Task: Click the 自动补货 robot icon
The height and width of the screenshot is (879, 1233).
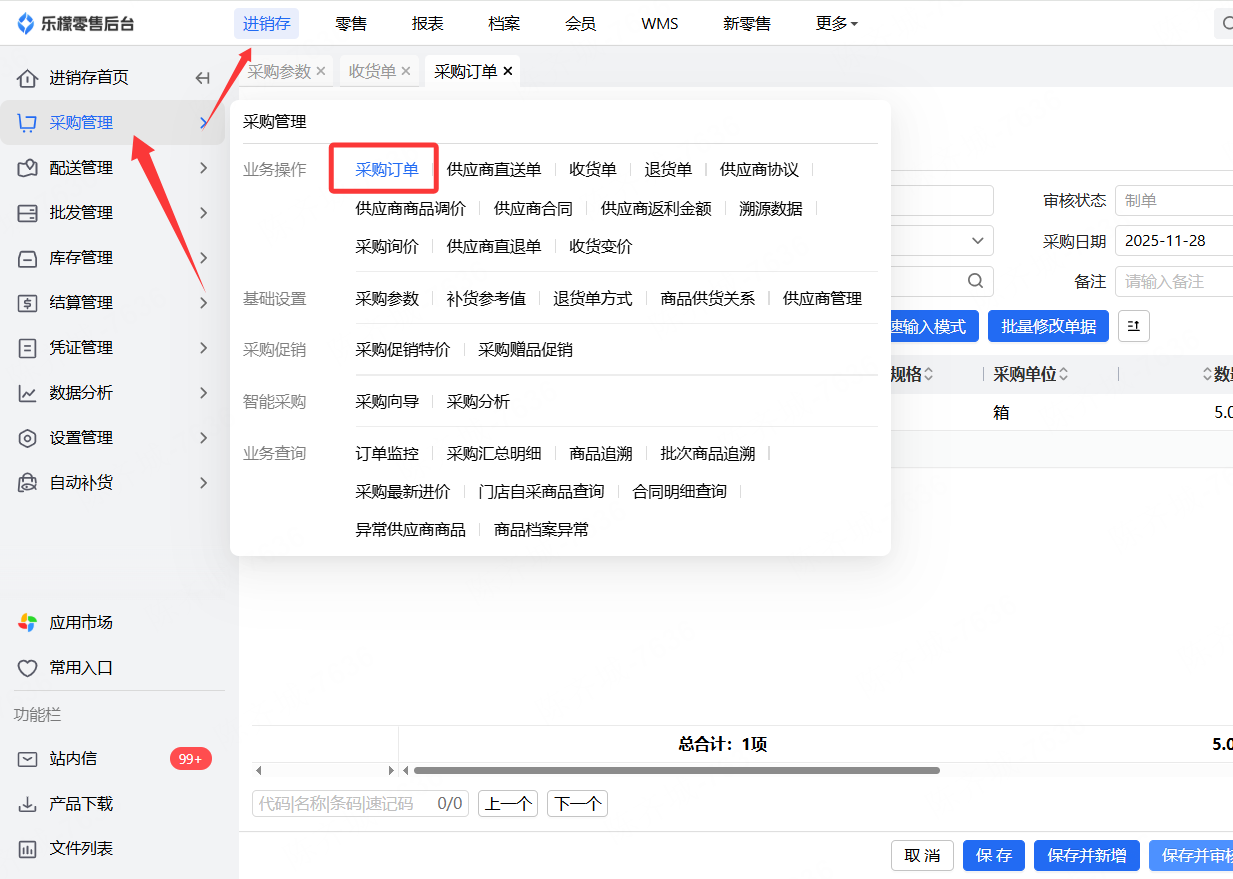Action: click(x=28, y=483)
